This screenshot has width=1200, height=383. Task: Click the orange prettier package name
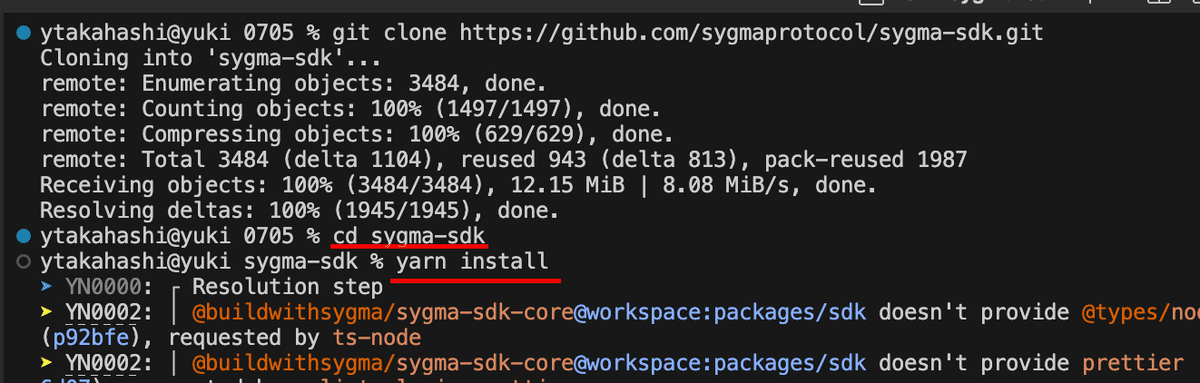(x=1134, y=364)
